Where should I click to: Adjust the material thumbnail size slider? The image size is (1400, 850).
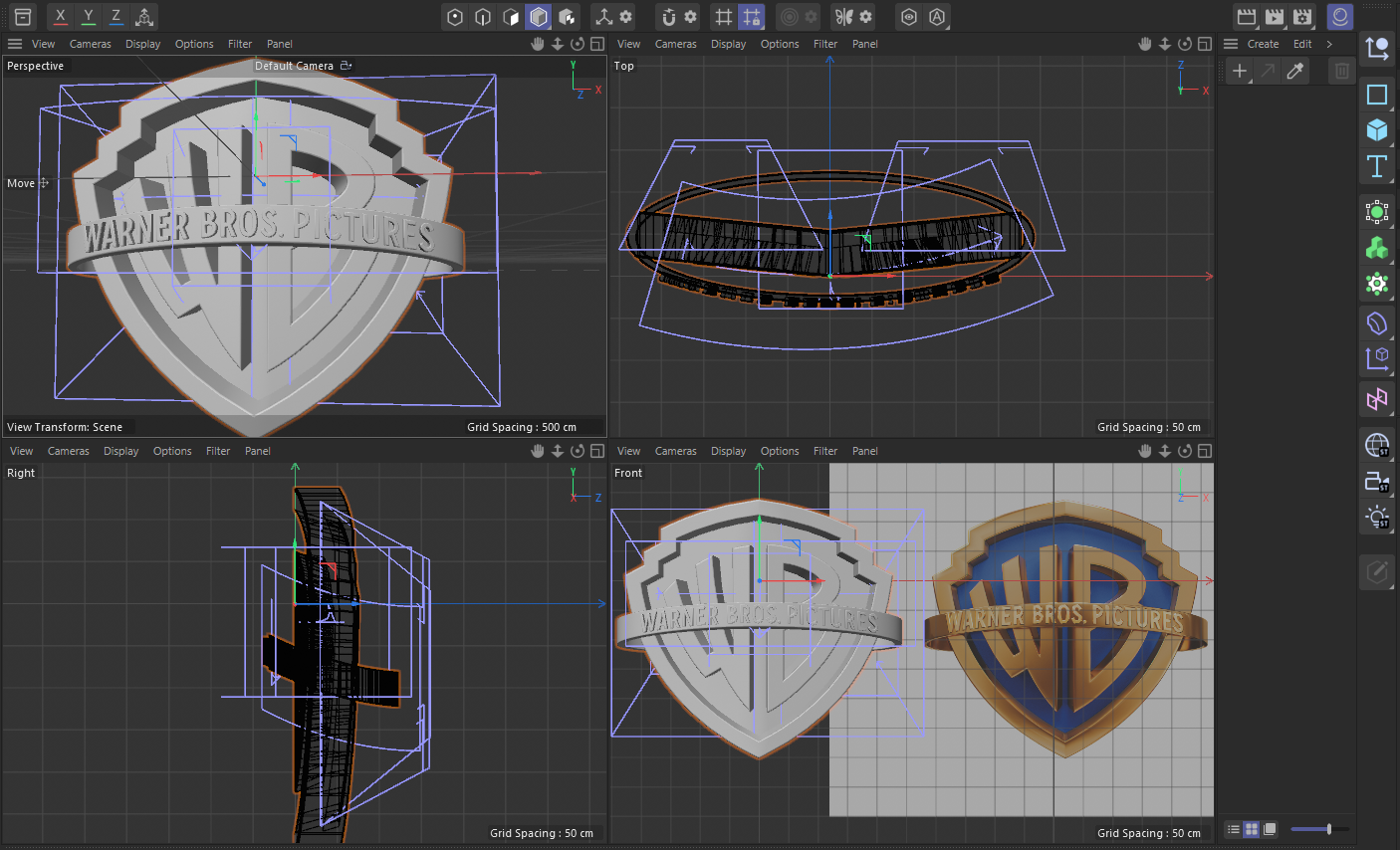pos(1319,829)
